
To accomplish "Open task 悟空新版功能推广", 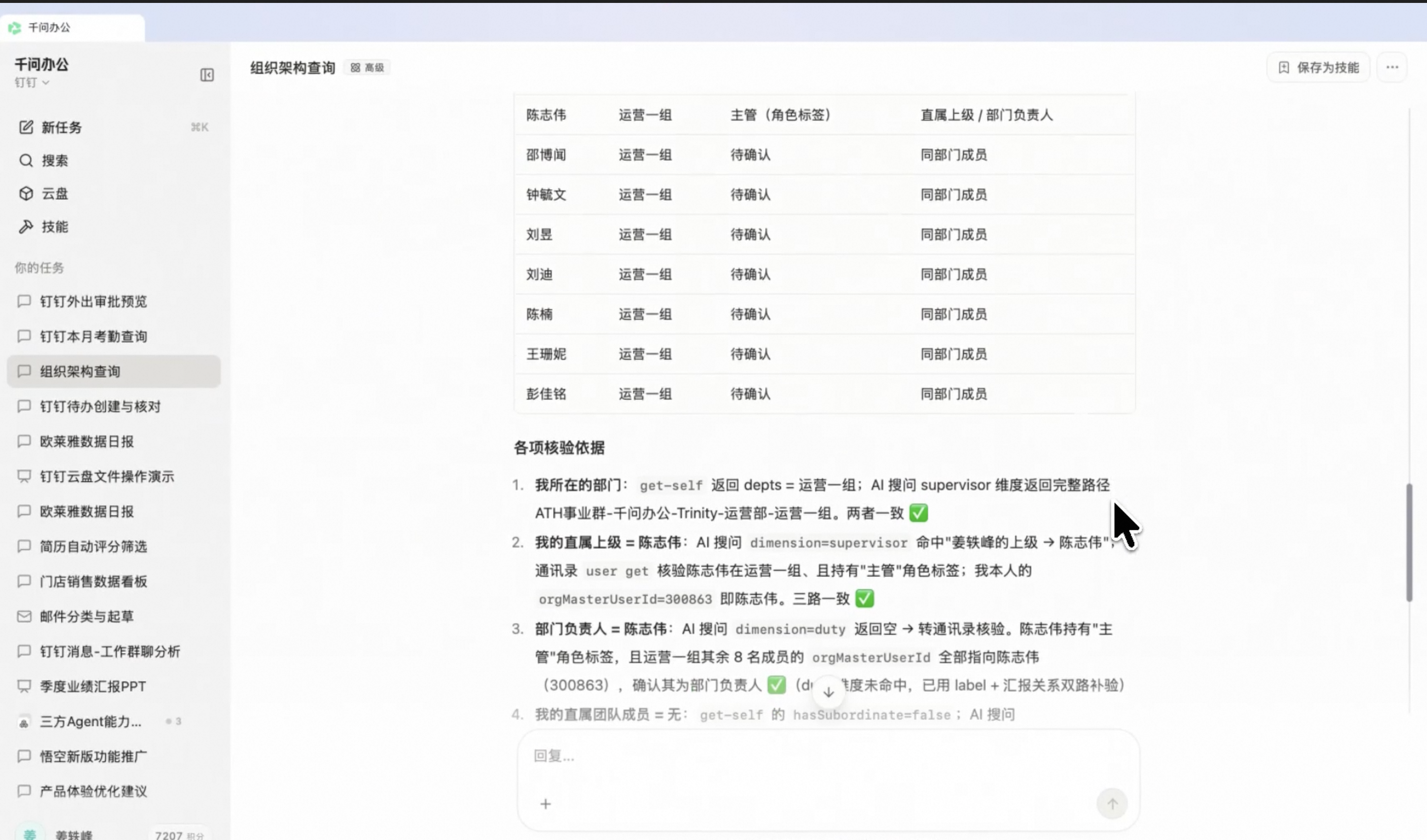I will click(113, 756).
